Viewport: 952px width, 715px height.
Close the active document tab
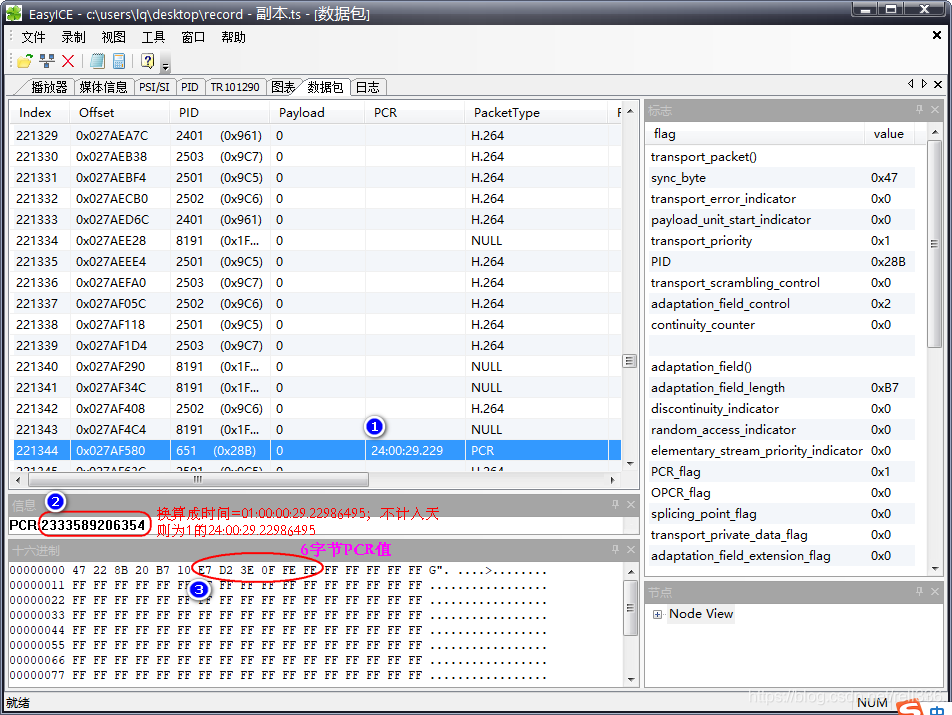pyautogui.click(x=938, y=84)
